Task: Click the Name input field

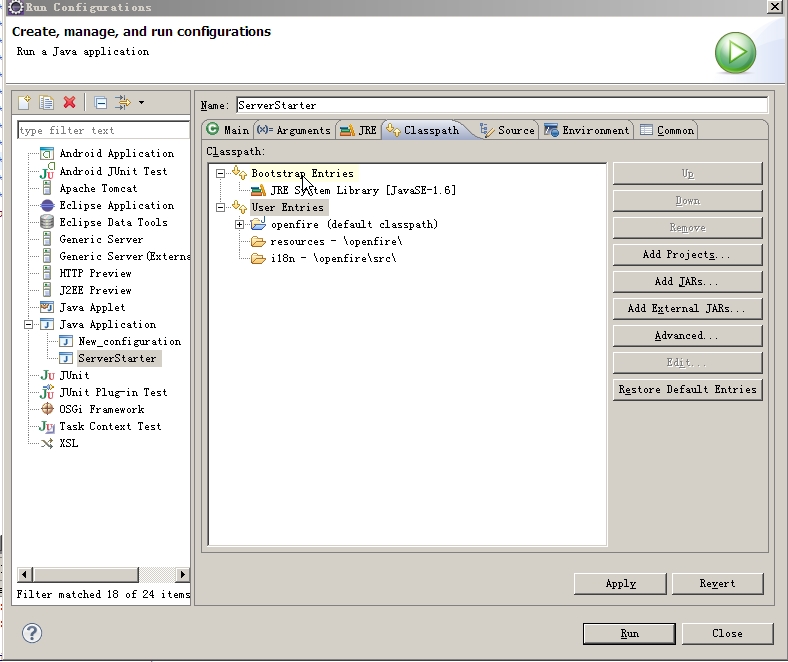Action: click(x=500, y=105)
